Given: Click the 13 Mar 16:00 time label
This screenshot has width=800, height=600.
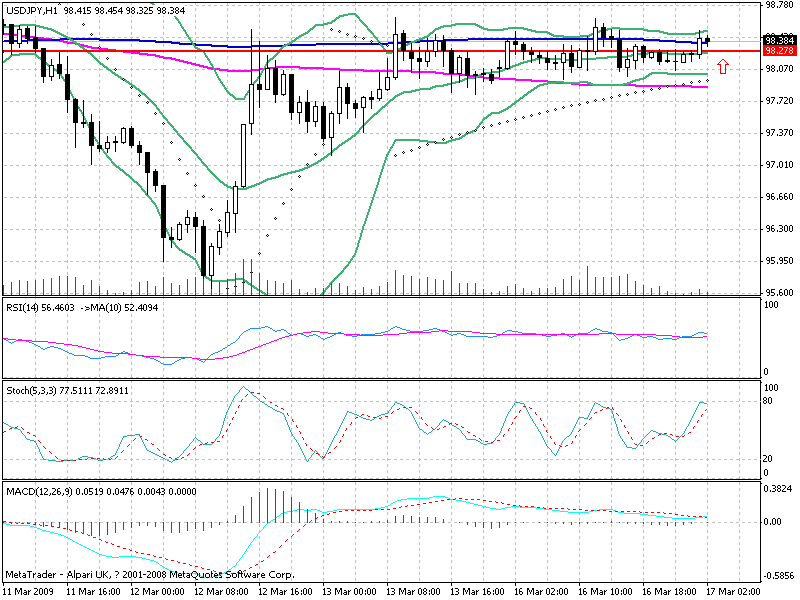Looking at the screenshot, I should coord(478,591).
